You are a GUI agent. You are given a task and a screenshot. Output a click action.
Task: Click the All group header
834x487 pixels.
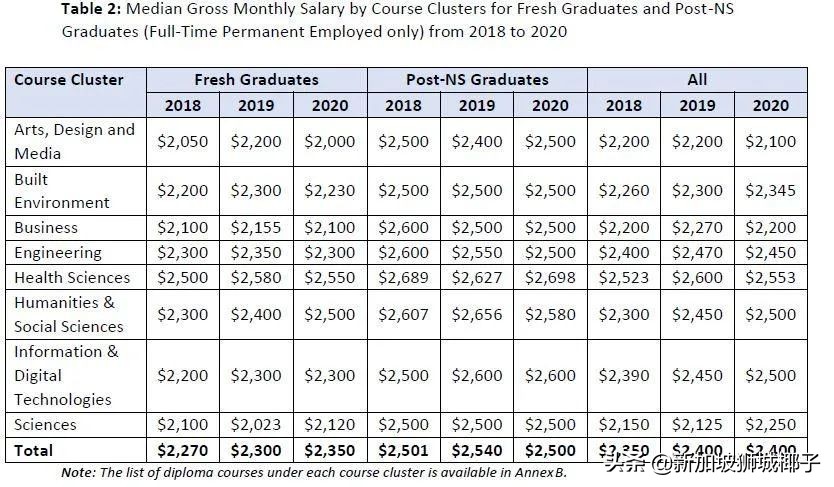(697, 80)
